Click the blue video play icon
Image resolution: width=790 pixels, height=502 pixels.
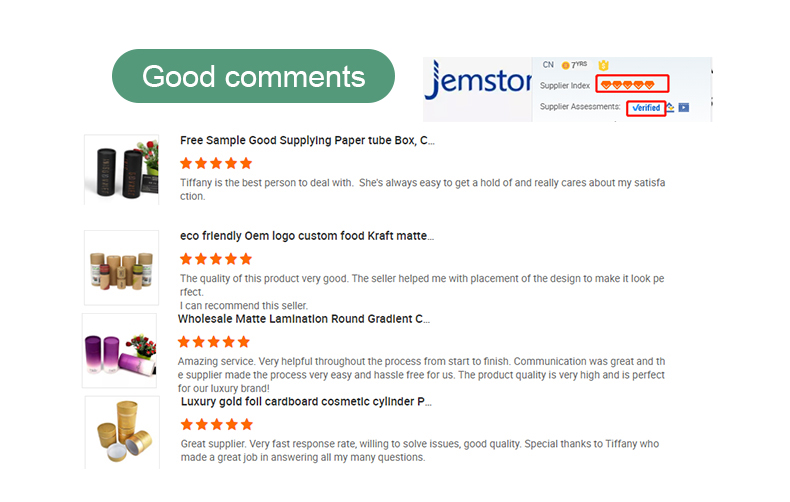684,107
